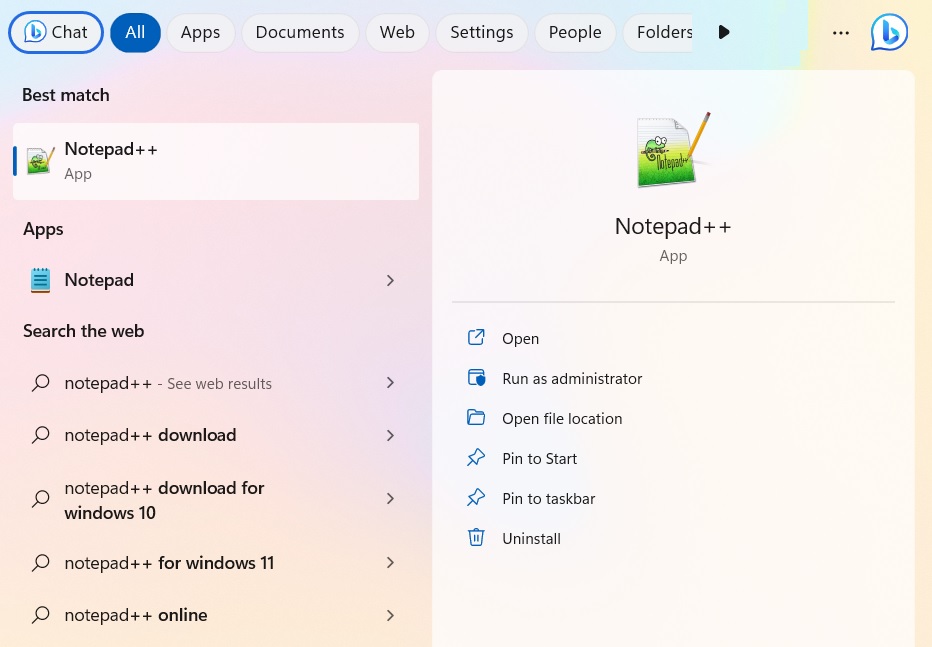The image size is (932, 647).
Task: Pin Notepad++ to taskbar
Action: coord(548,498)
